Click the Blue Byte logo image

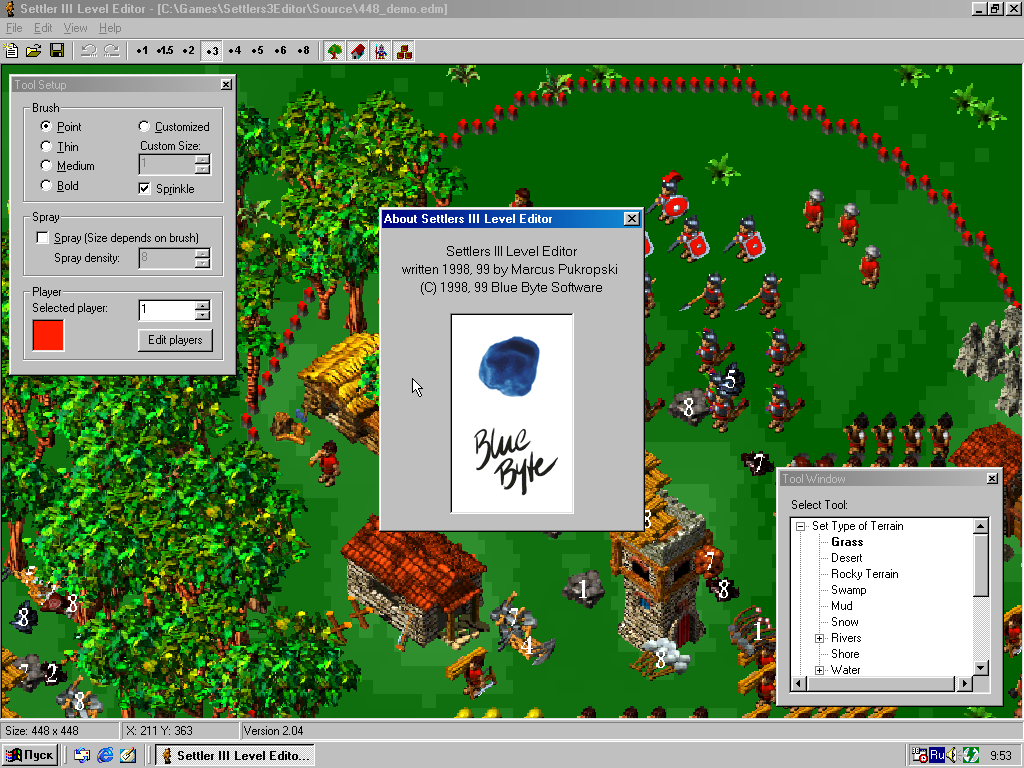click(512, 413)
